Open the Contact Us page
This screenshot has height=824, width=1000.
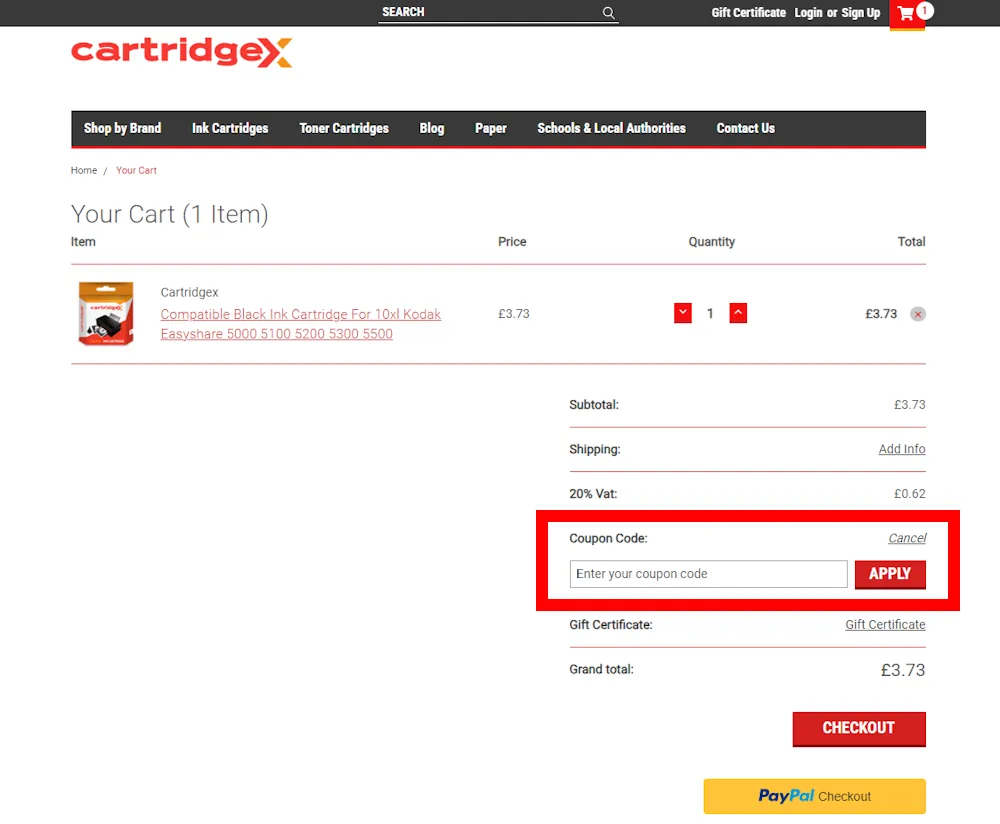pos(746,128)
